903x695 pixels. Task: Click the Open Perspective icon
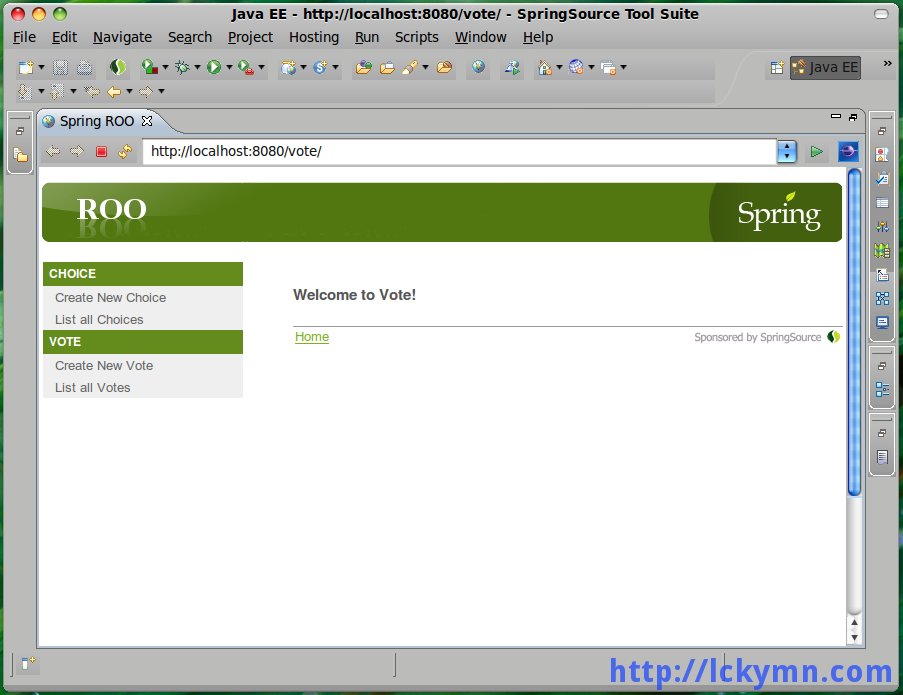tap(777, 68)
